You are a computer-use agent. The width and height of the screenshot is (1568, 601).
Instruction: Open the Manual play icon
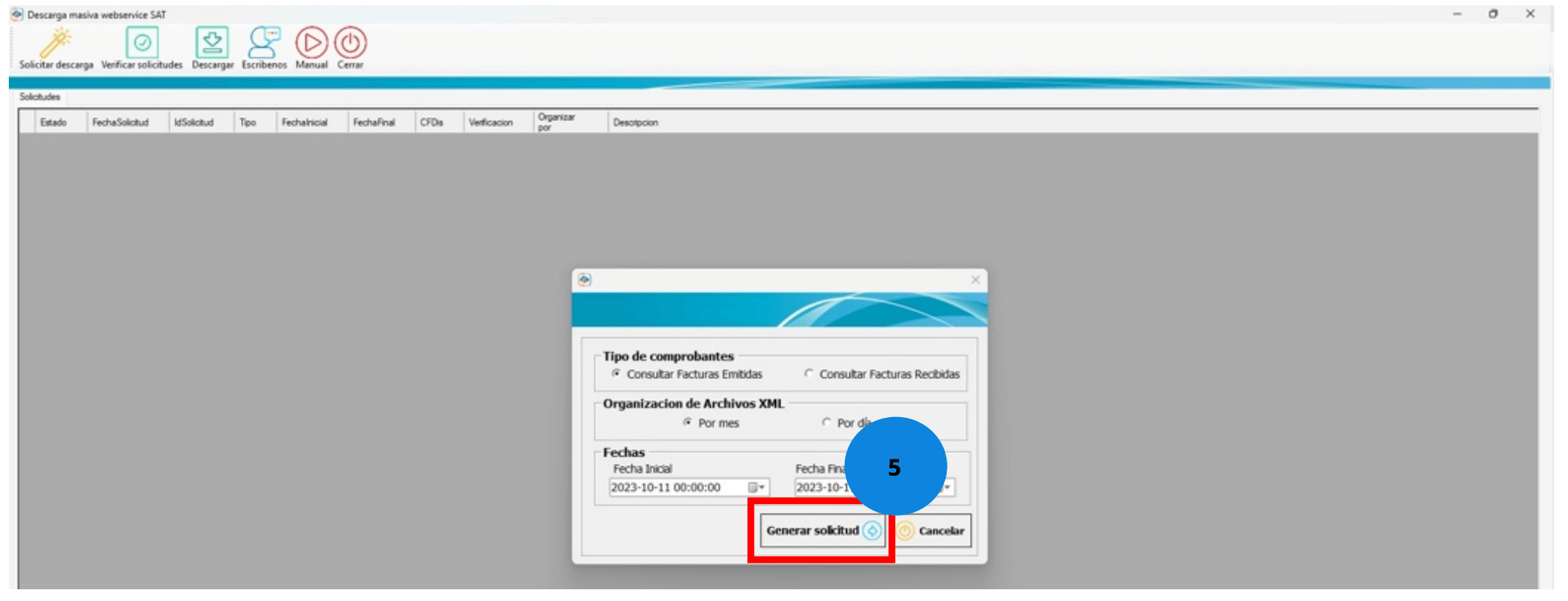pos(311,43)
